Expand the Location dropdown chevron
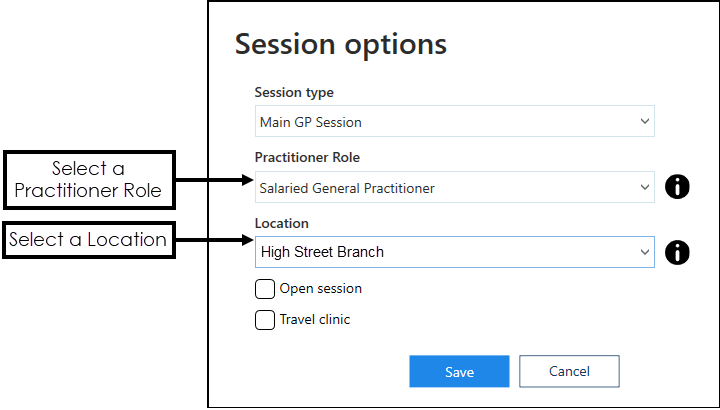The height and width of the screenshot is (410, 720). (643, 252)
